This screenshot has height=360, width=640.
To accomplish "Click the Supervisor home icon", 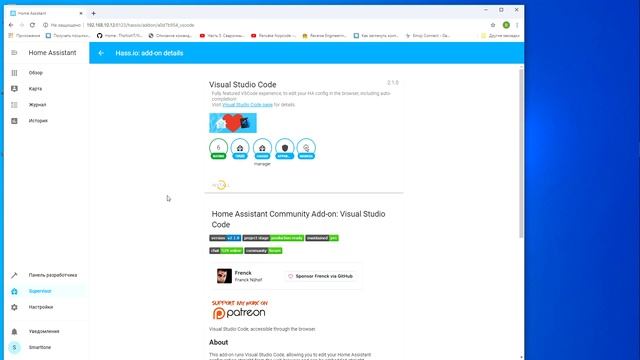I will tap(14, 291).
